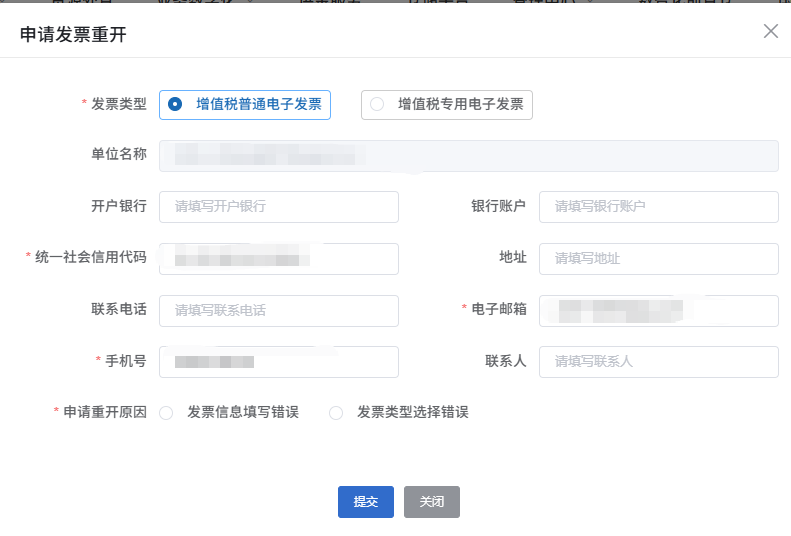Screen dimensions: 791x536
Task: Click the 地址 input field
Action: click(x=658, y=258)
